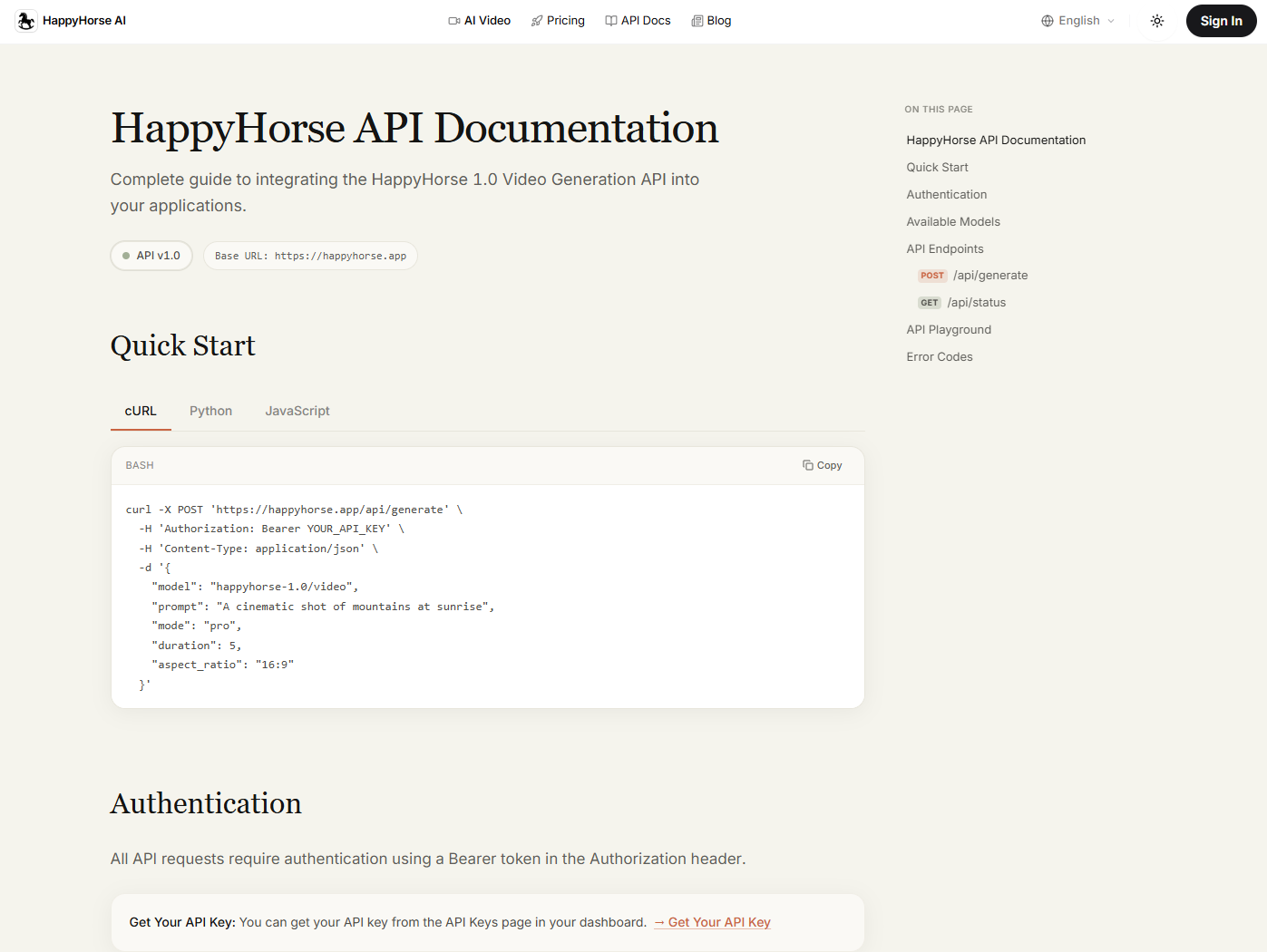The width and height of the screenshot is (1267, 952).
Task: Follow the Get Your API Key link
Action: [x=712, y=921]
